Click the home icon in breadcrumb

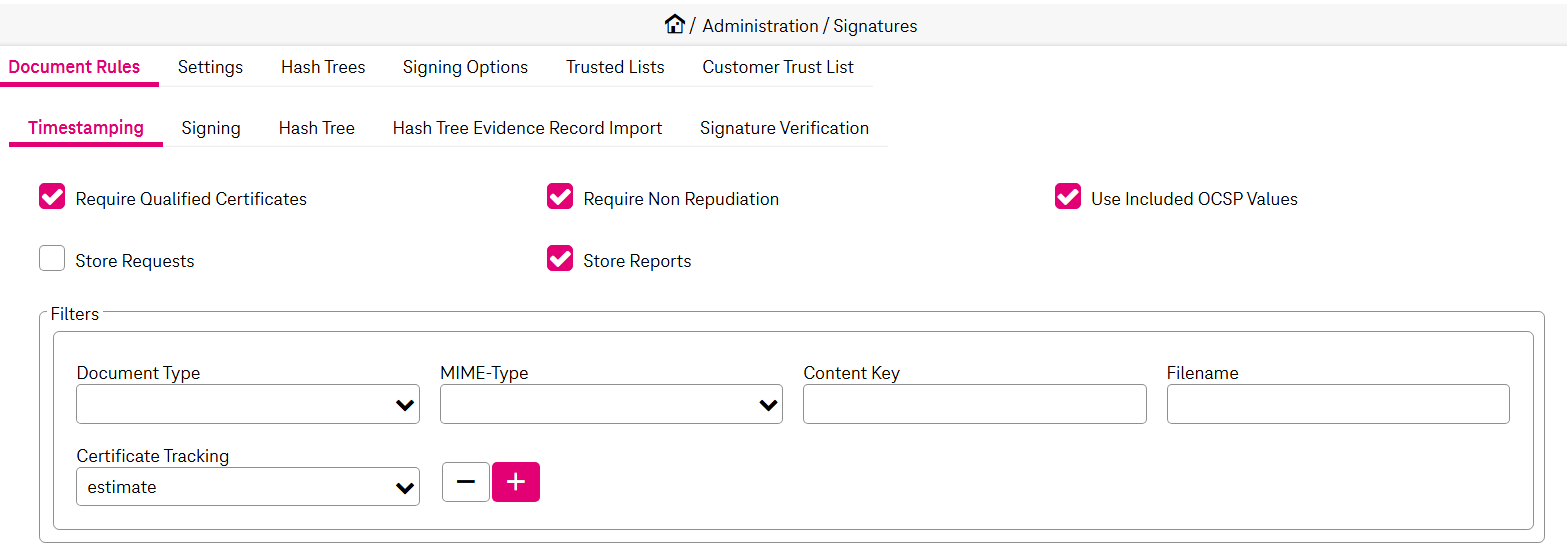coord(675,25)
